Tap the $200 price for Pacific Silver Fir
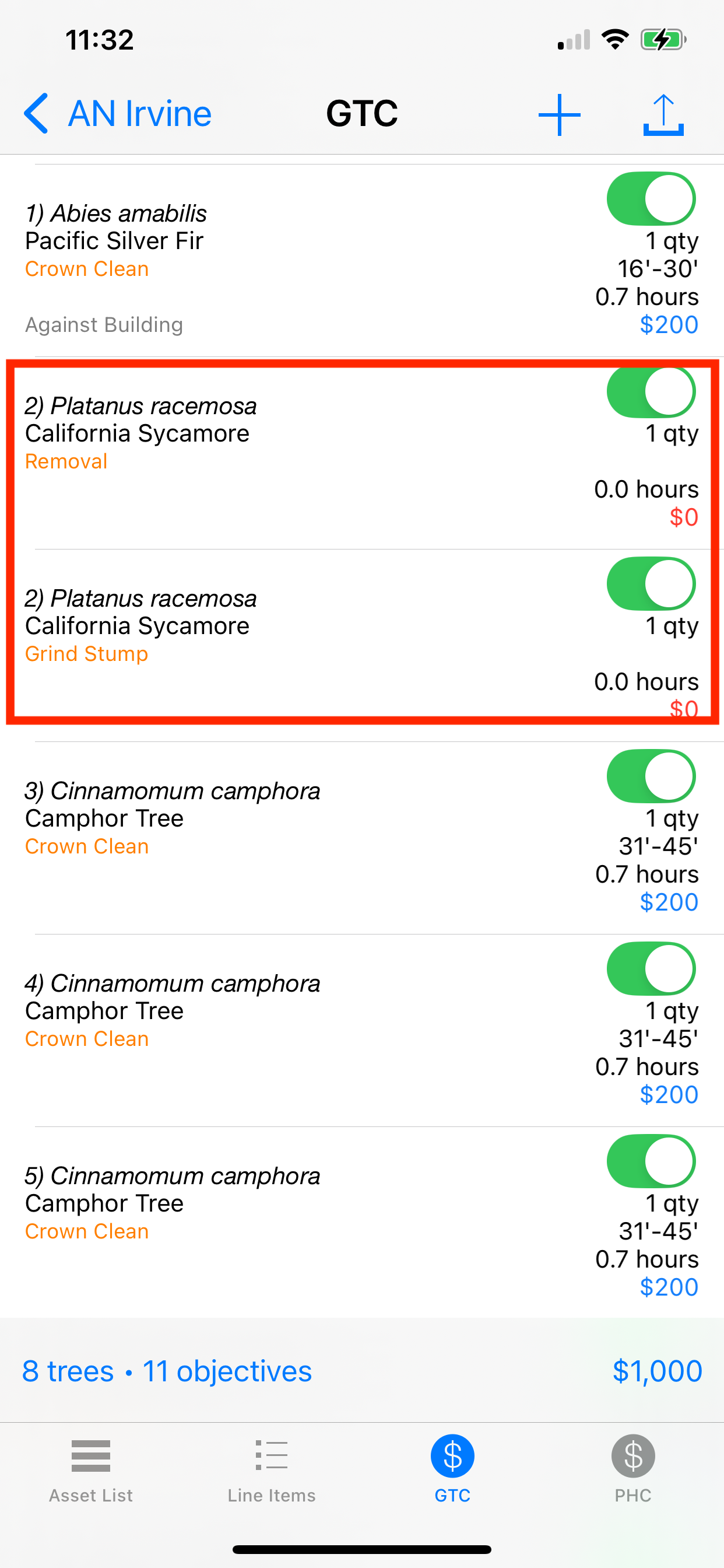 [x=669, y=324]
